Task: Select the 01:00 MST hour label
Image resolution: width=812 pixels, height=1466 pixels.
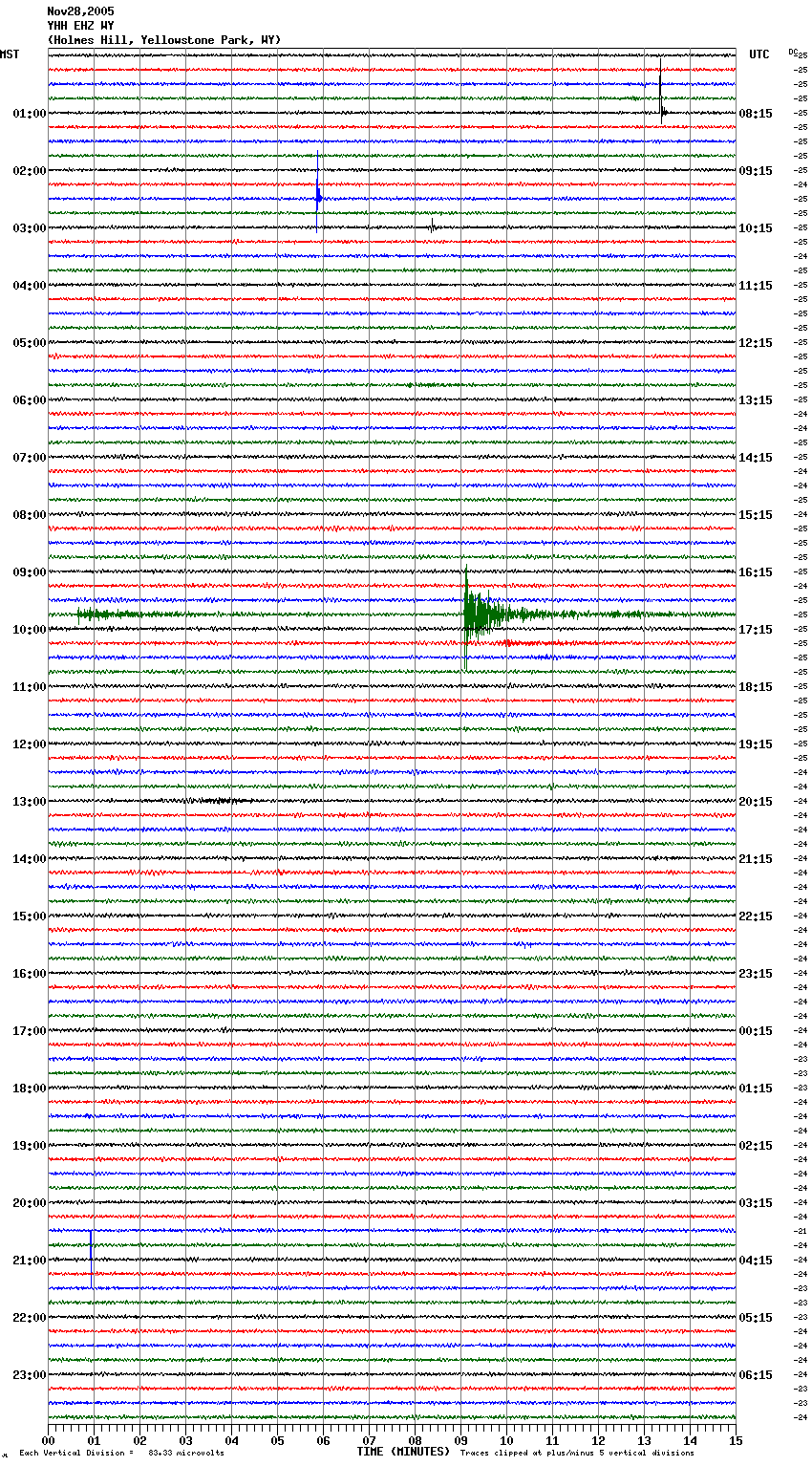Action: 29,114
